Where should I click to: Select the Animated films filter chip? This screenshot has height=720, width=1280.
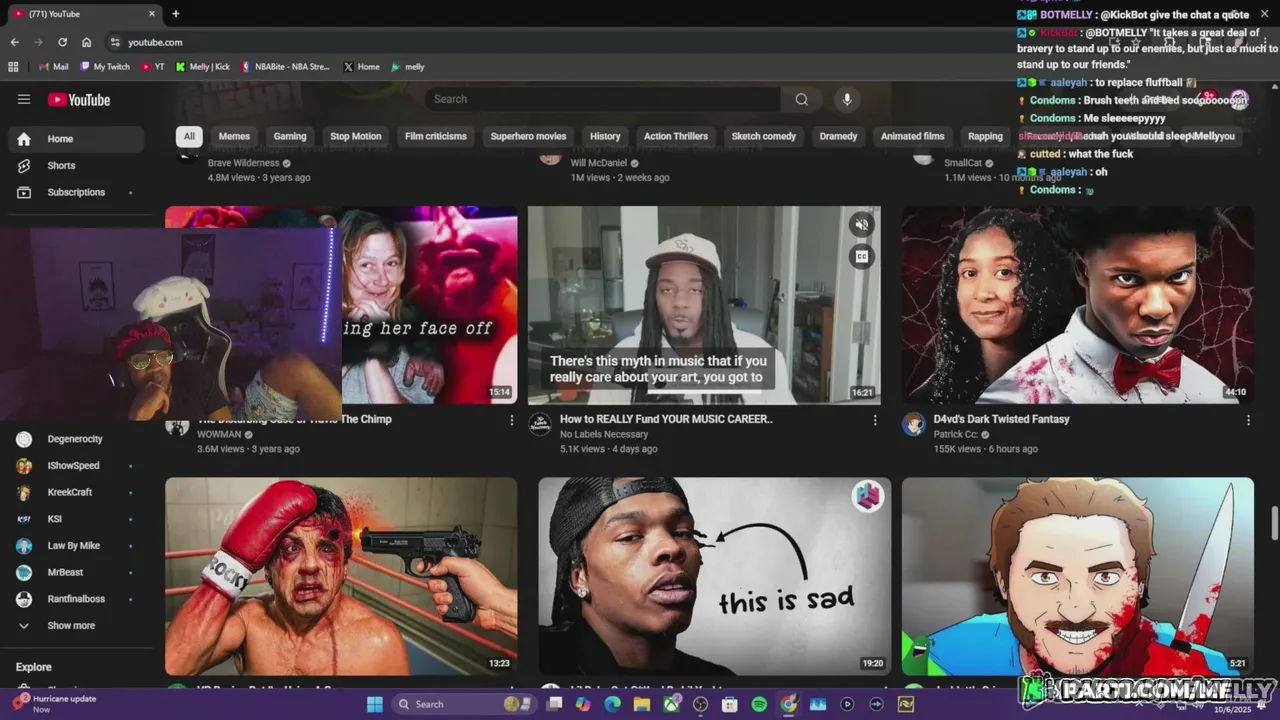coord(913,137)
